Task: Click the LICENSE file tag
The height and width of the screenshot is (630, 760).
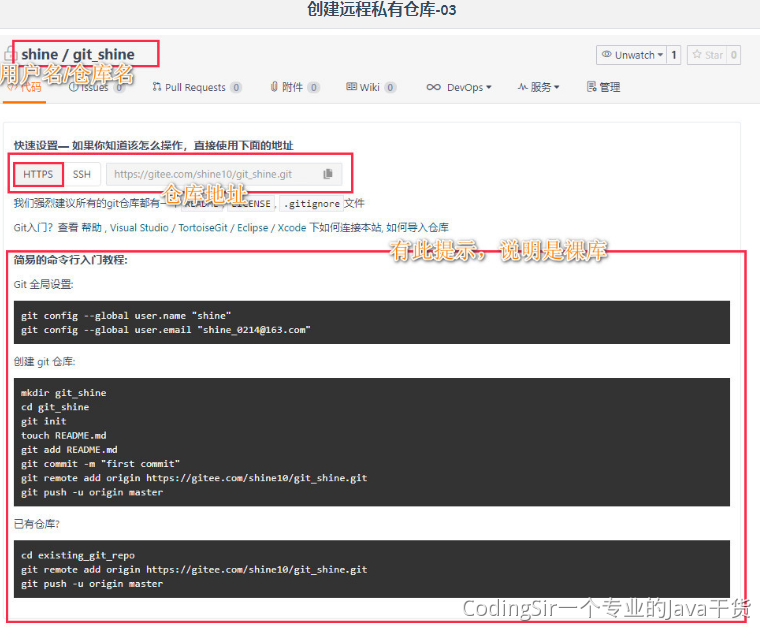Action: (250, 204)
